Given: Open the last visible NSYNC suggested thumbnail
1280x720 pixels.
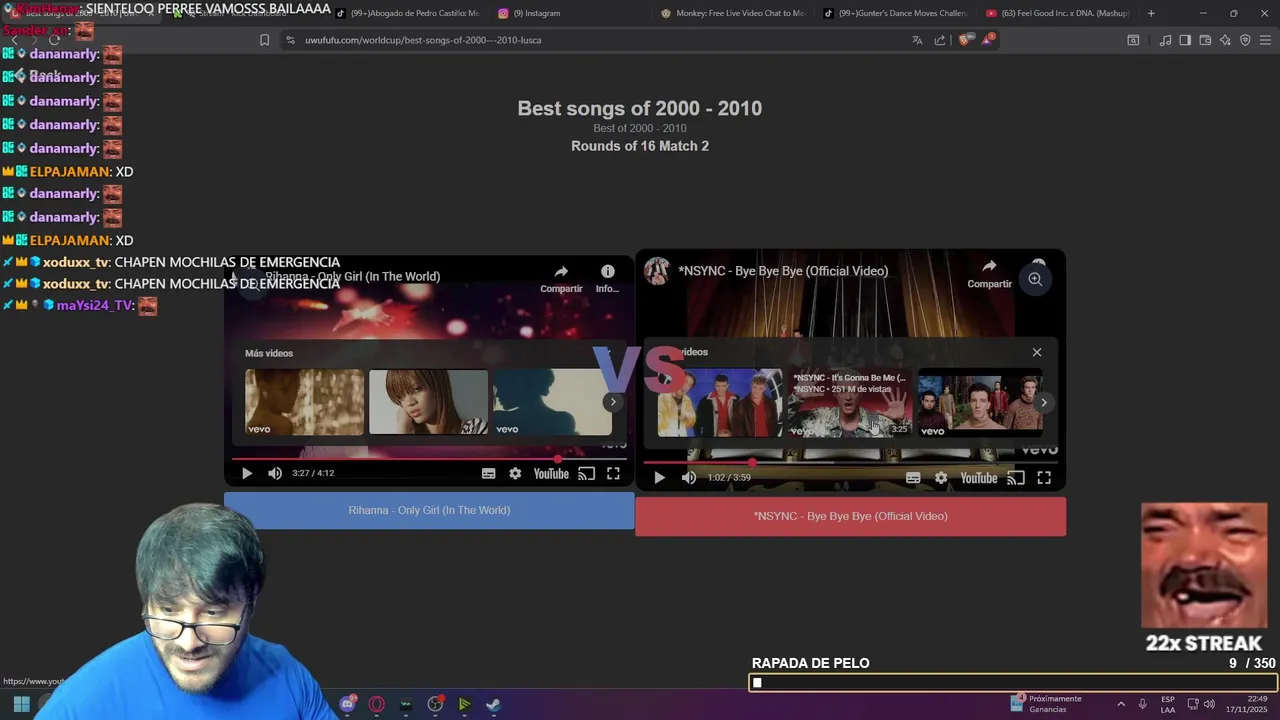Looking at the screenshot, I should [x=980, y=402].
